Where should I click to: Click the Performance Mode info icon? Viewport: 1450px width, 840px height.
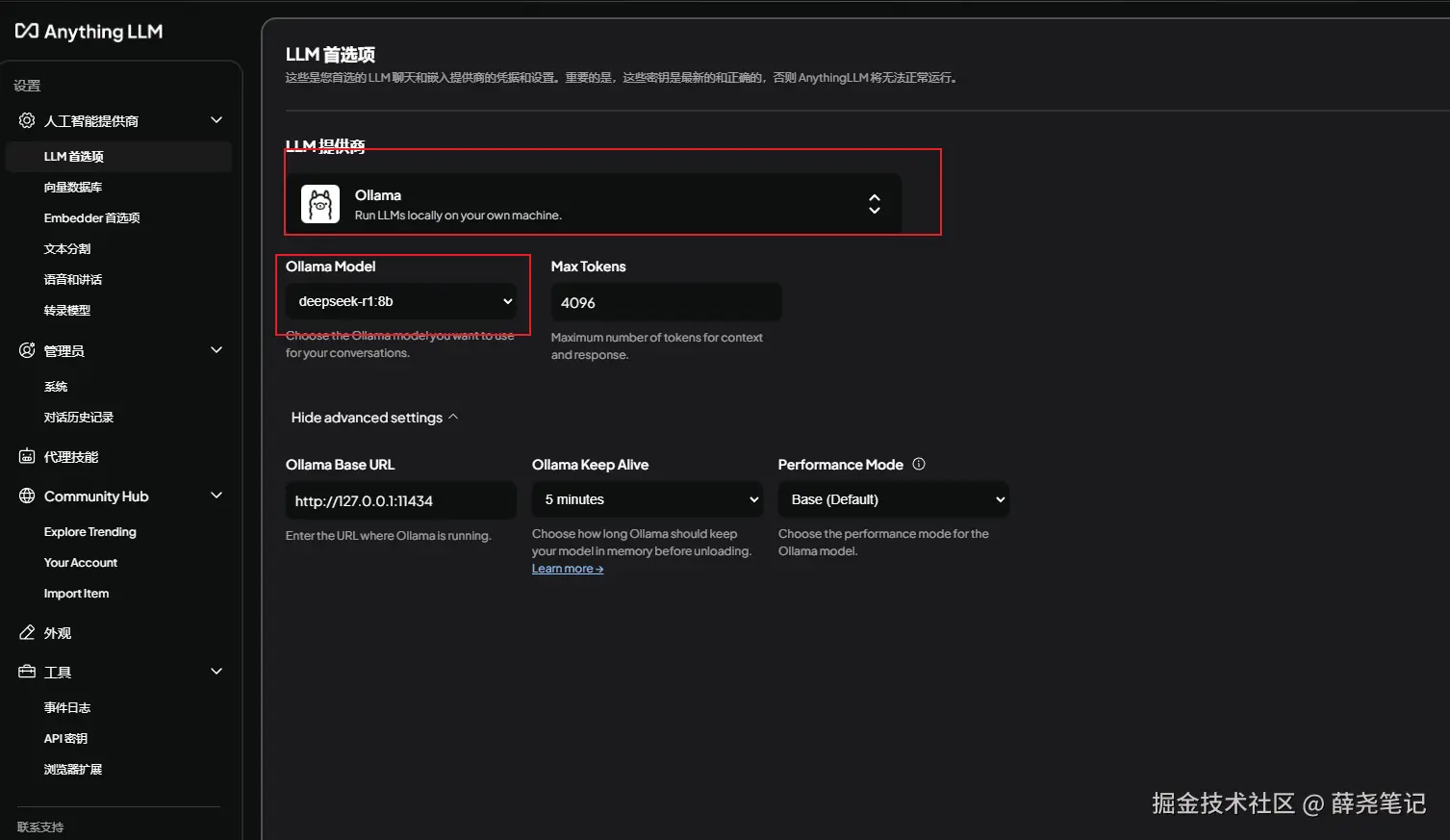point(919,464)
